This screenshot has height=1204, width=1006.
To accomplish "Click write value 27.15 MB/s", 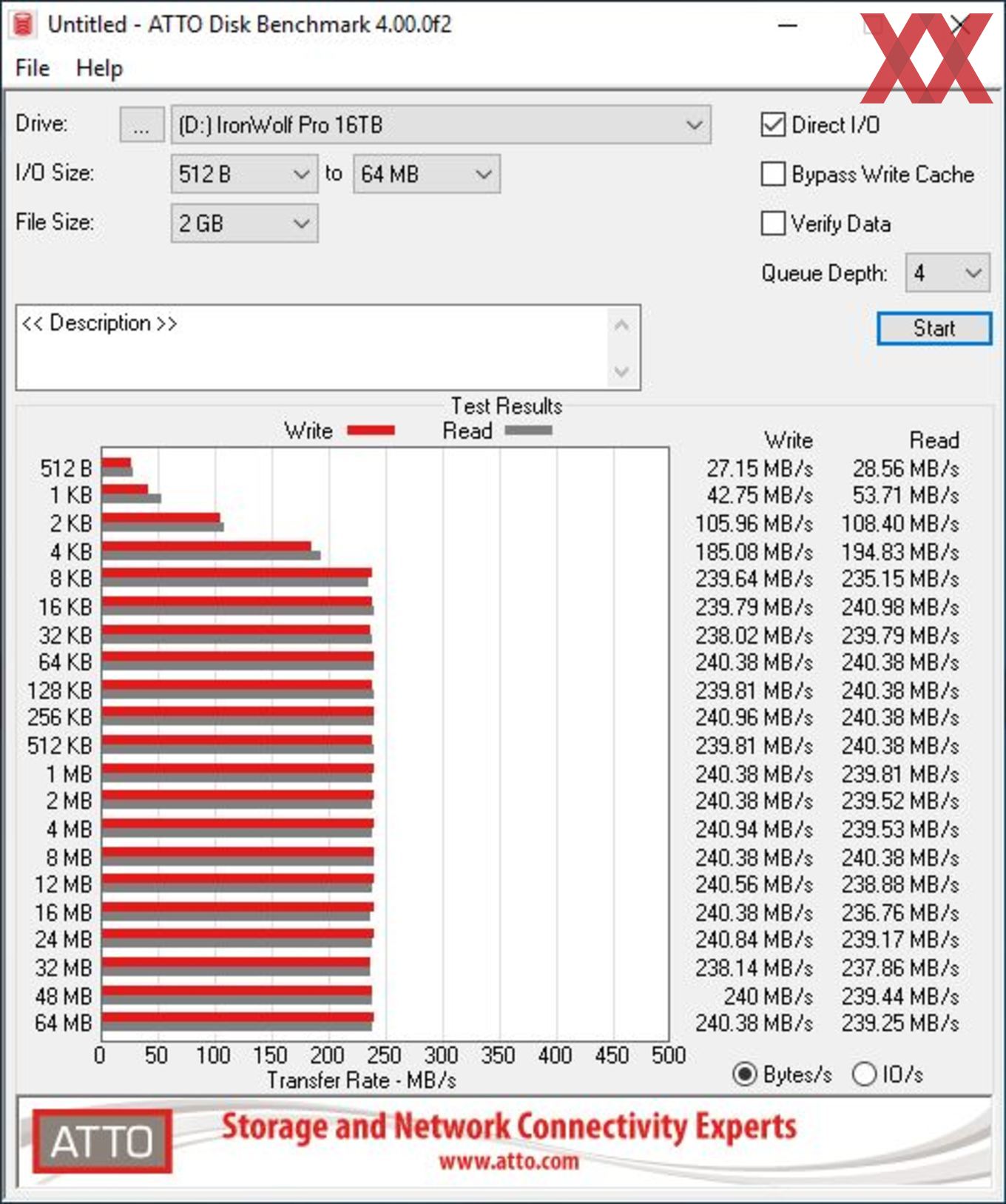I will pos(760,468).
